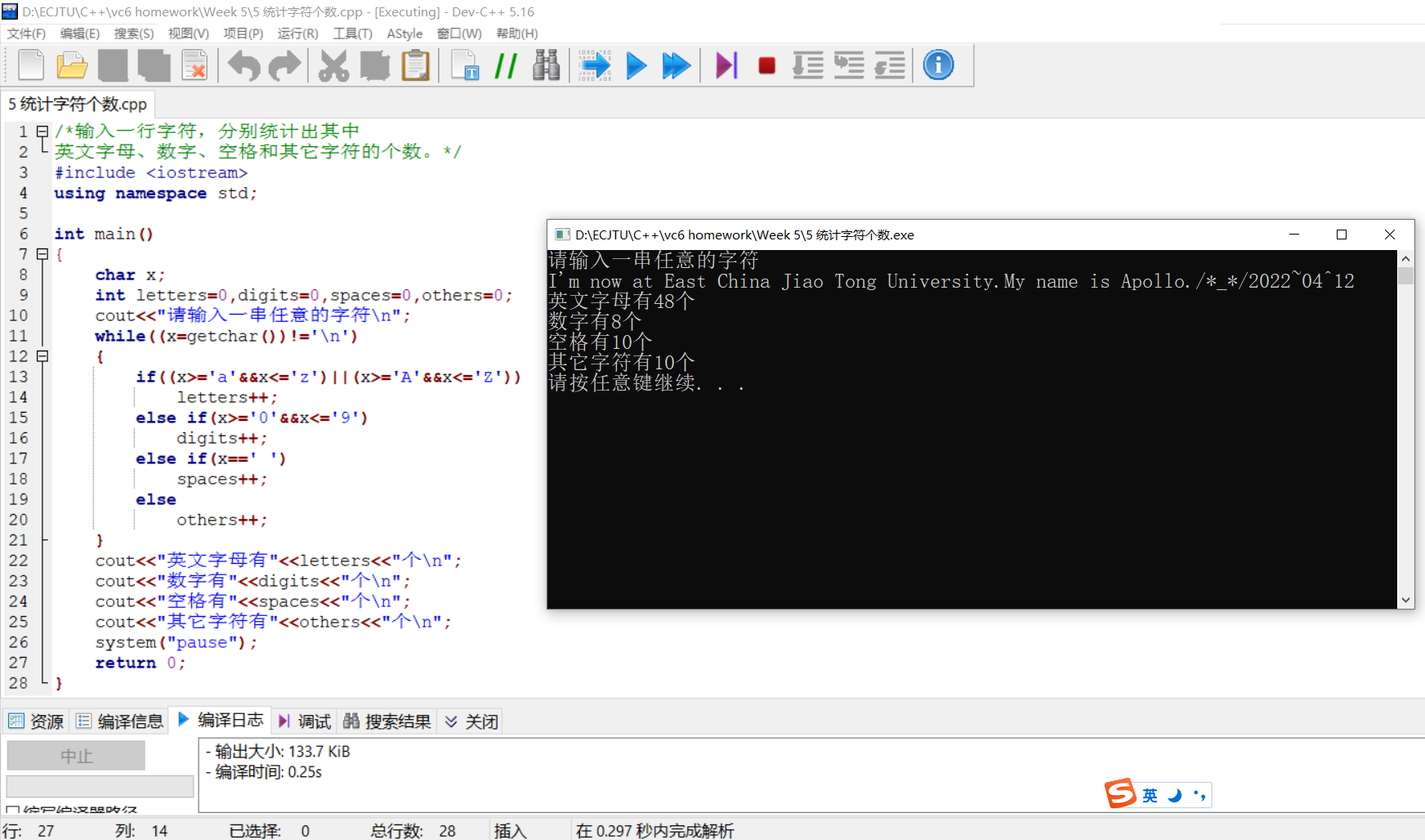Click the 总行数: 28 status entry
Image resolution: width=1425 pixels, height=840 pixels.
tap(413, 831)
